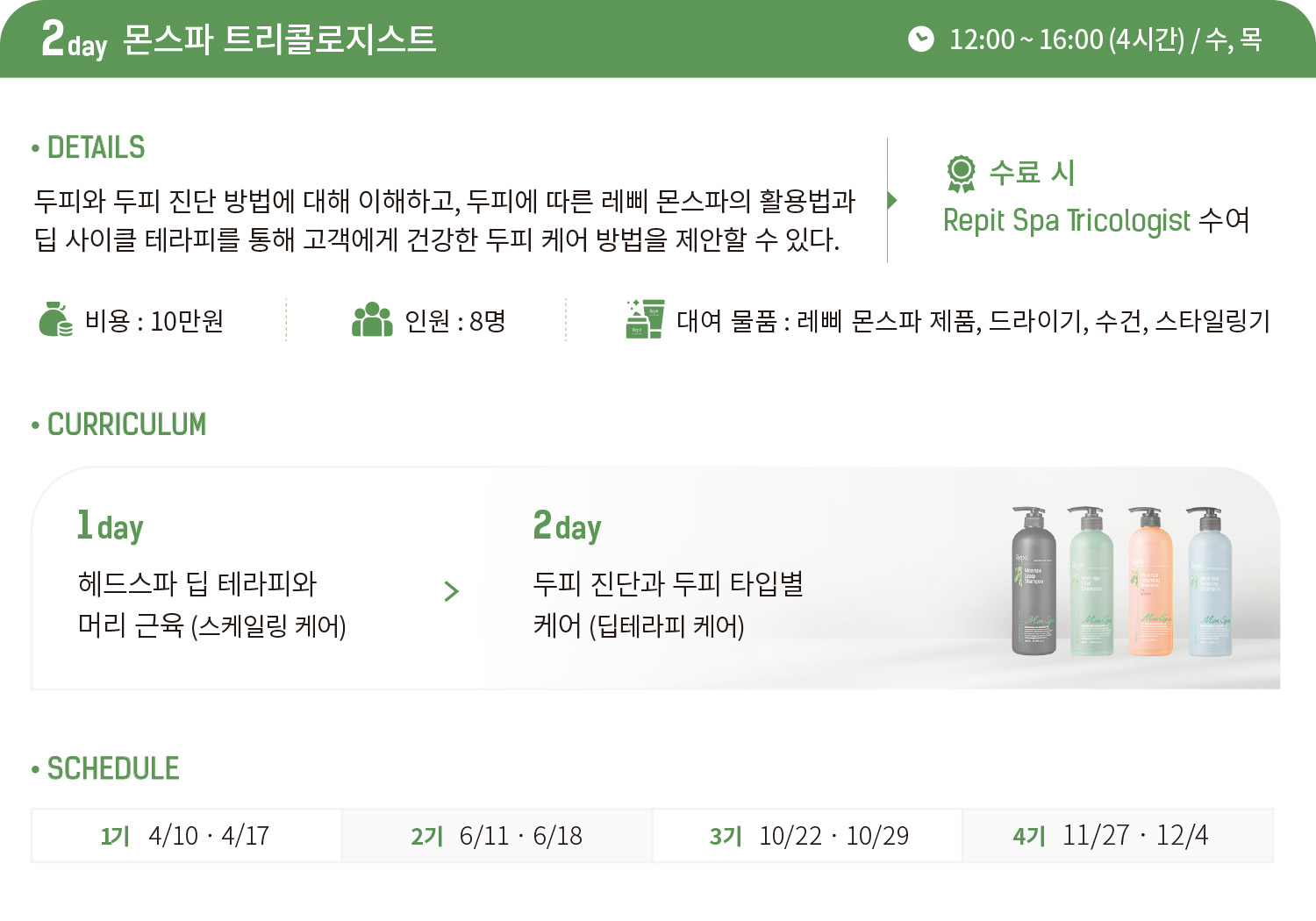1316x921 pixels.
Task: Select the gray Monspa shampoo bottle
Action: (x=1033, y=581)
